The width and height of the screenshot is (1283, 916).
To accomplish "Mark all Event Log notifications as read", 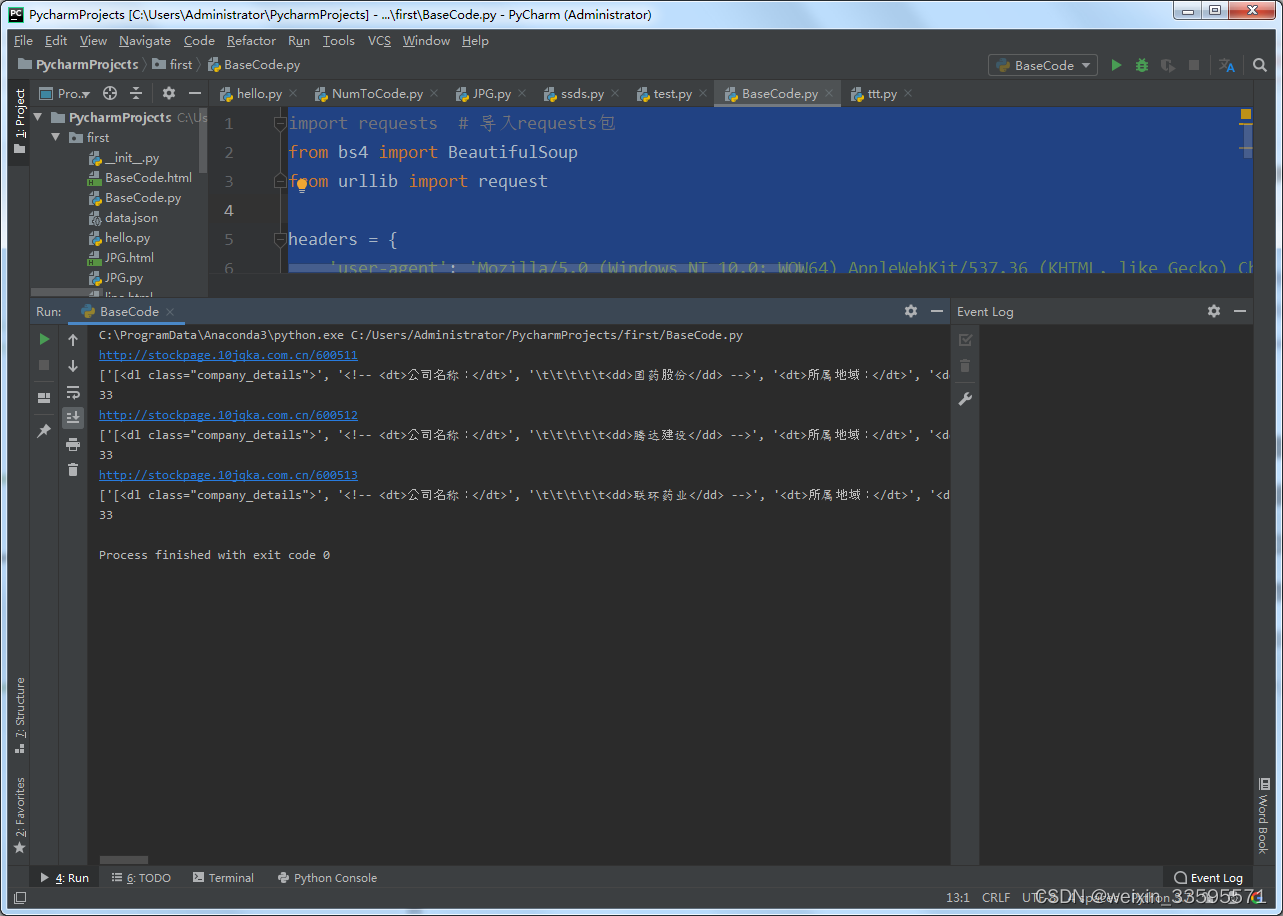I will tap(965, 340).
